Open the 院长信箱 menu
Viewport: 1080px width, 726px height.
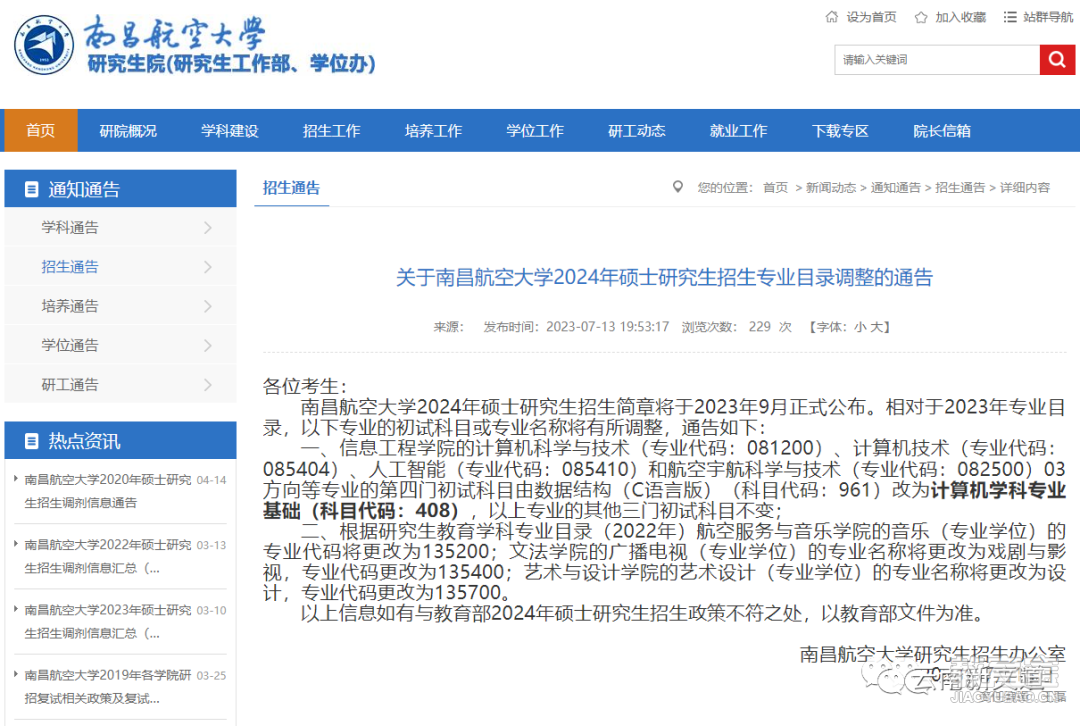(942, 131)
